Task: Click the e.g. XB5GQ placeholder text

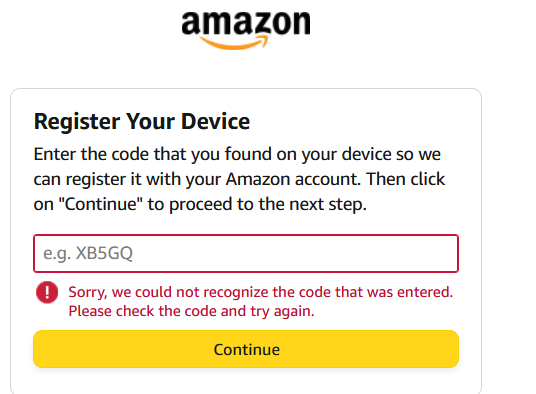Action: click(x=88, y=254)
